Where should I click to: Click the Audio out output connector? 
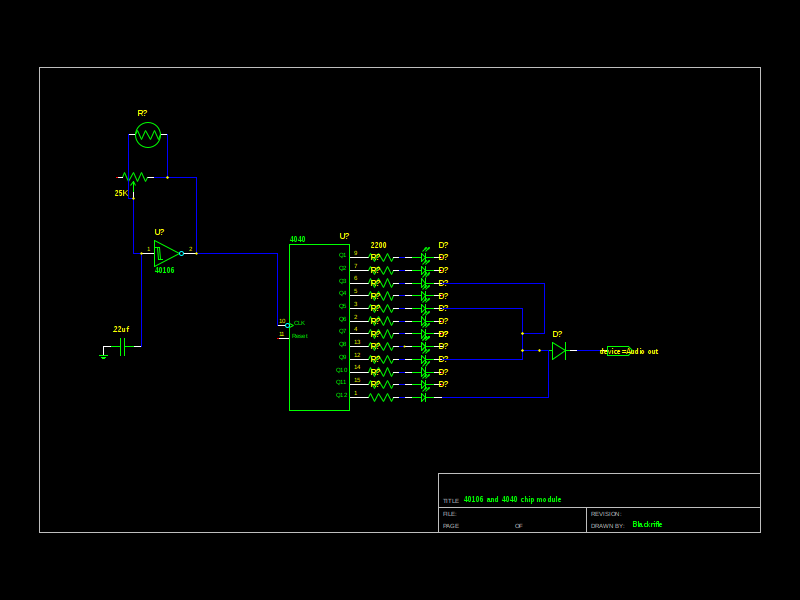pos(618,351)
